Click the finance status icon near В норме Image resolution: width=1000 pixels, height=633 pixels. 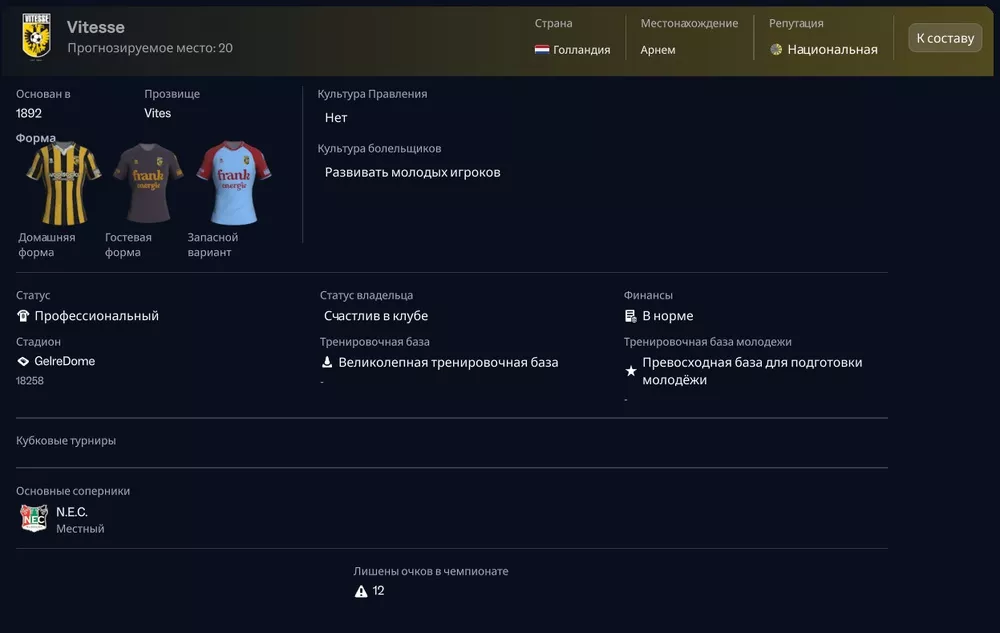tap(628, 315)
